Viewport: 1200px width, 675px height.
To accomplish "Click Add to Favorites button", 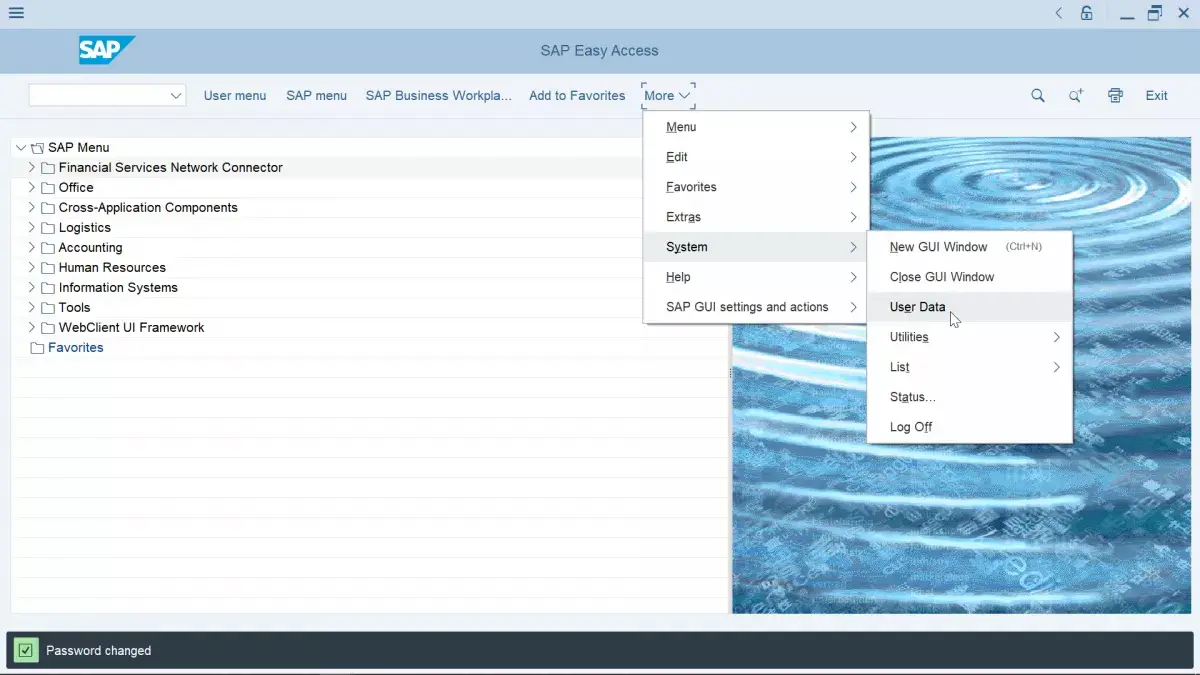I will pyautogui.click(x=577, y=96).
